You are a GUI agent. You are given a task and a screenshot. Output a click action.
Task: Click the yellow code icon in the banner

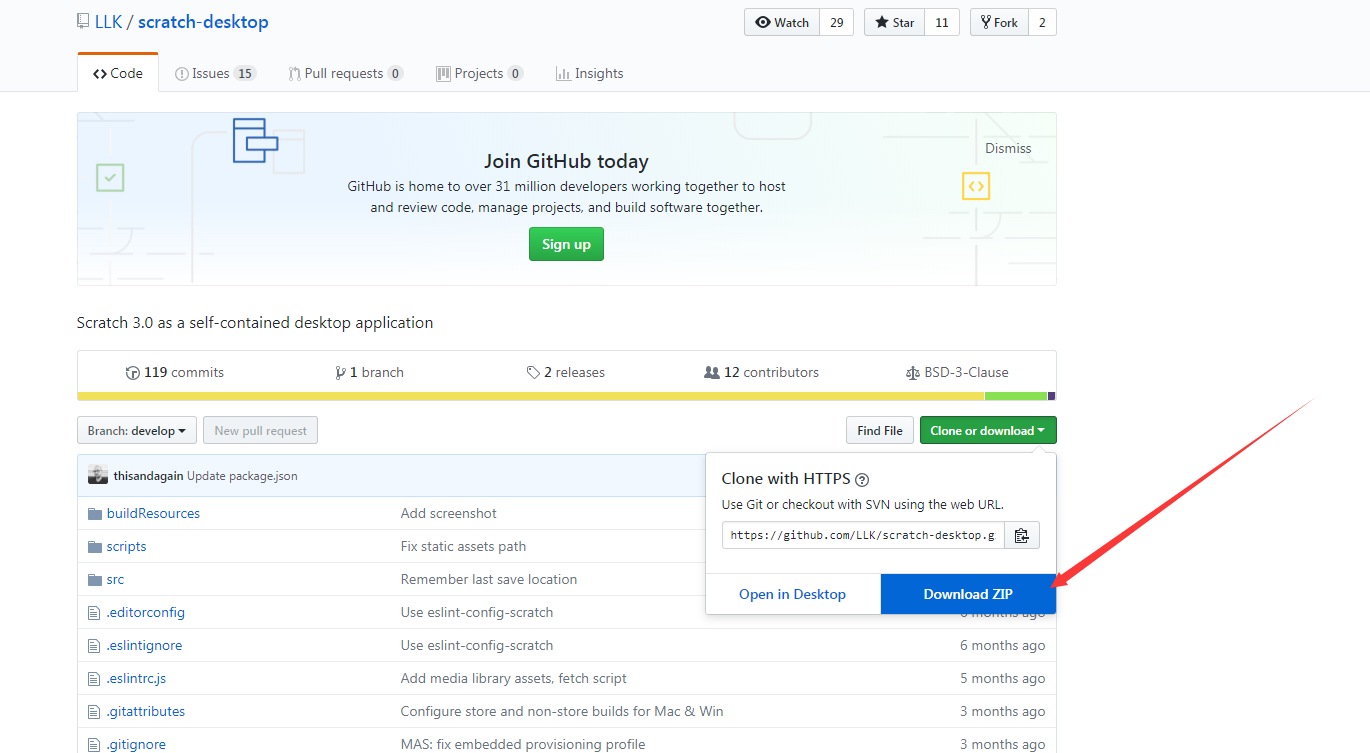click(976, 186)
